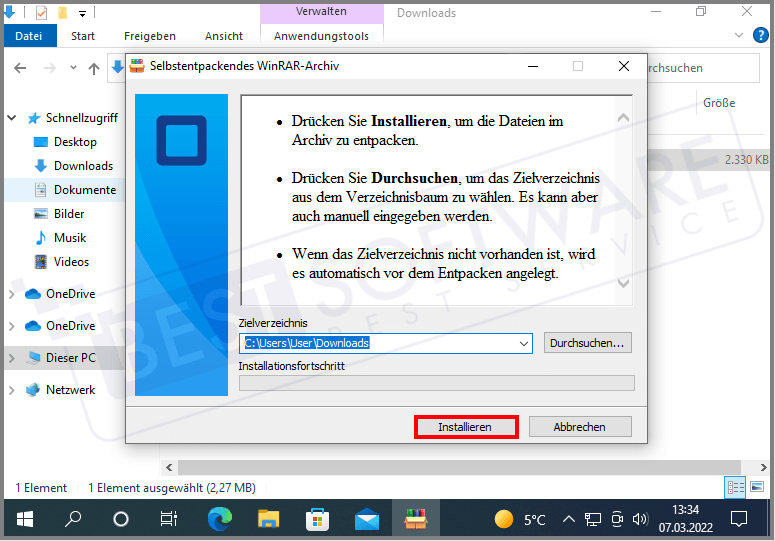Viewport: 775px width, 541px height.
Task: Open the Datei menu tab
Action: 29,36
